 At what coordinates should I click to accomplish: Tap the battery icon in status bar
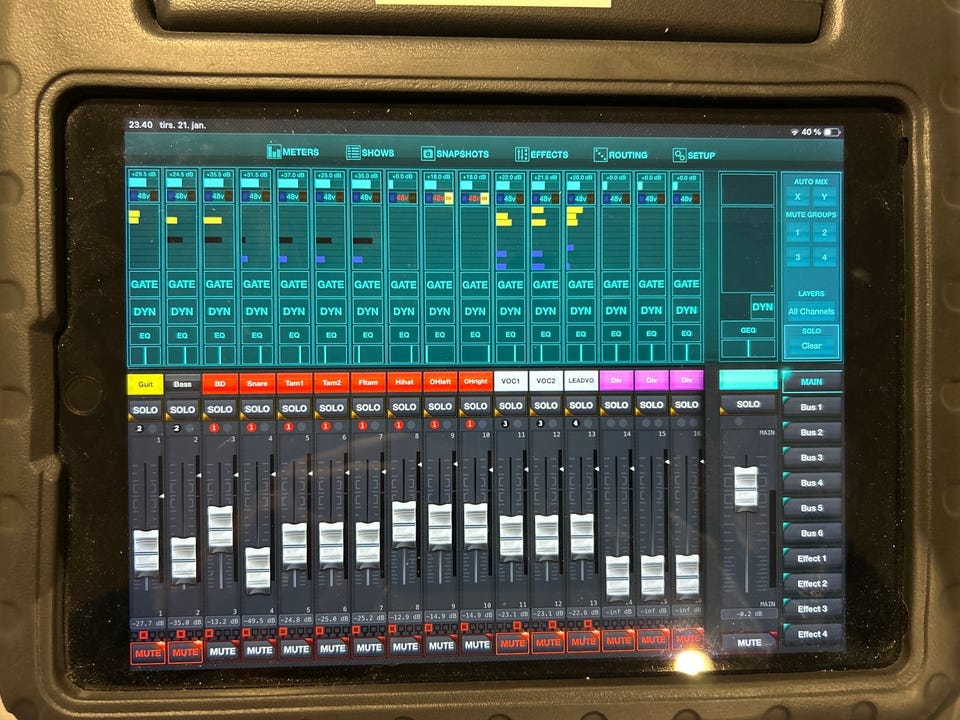831,132
